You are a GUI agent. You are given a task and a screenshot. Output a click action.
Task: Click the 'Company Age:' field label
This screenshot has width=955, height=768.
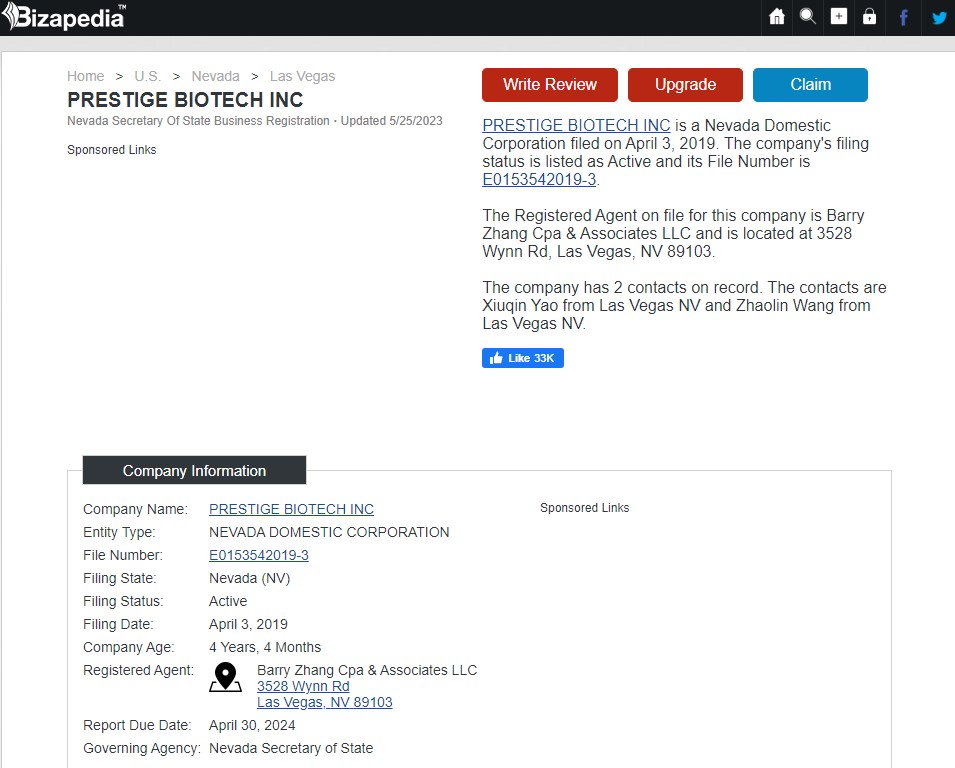coord(129,647)
